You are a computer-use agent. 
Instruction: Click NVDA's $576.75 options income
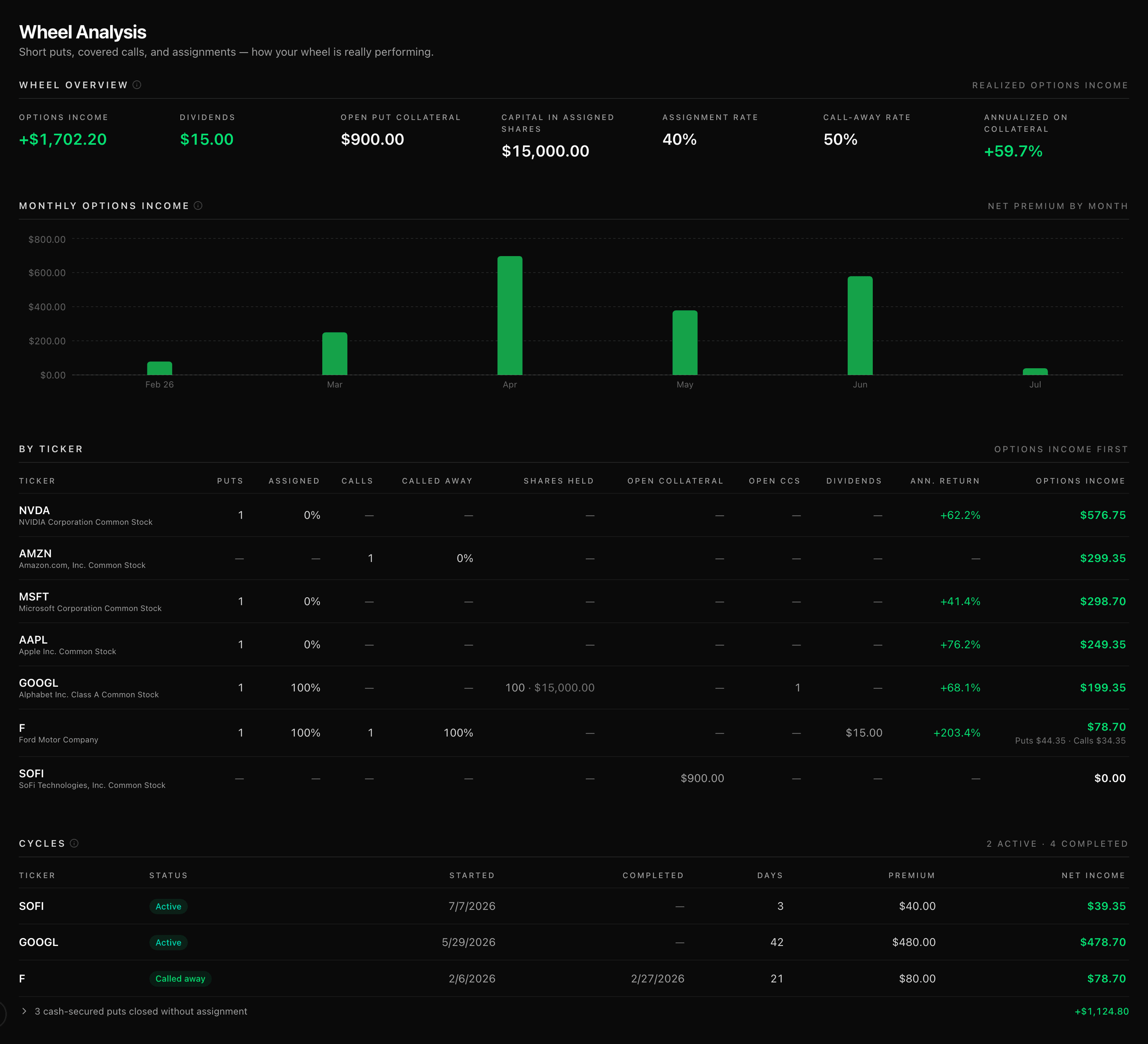point(1103,515)
